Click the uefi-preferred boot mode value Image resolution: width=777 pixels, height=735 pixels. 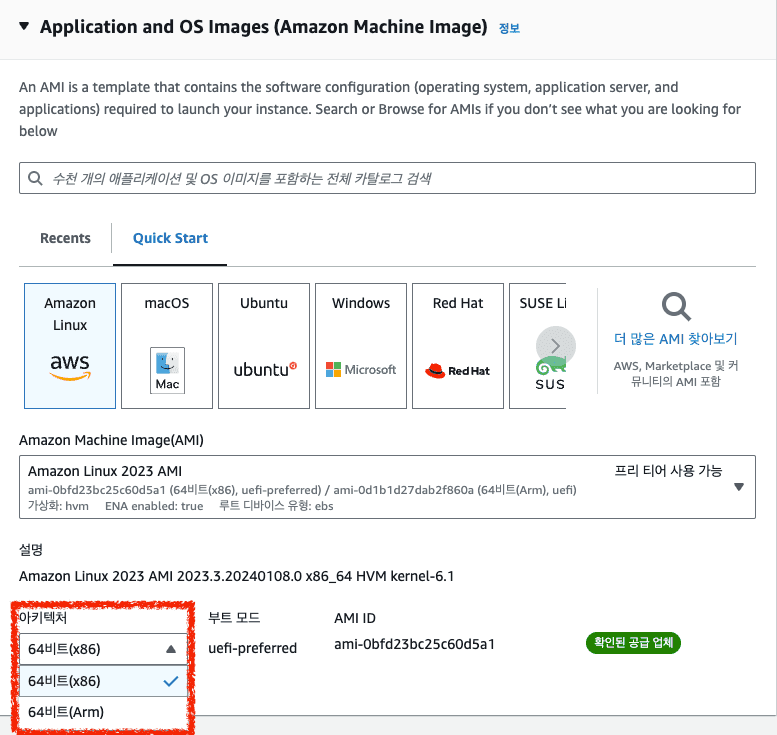coord(252,648)
